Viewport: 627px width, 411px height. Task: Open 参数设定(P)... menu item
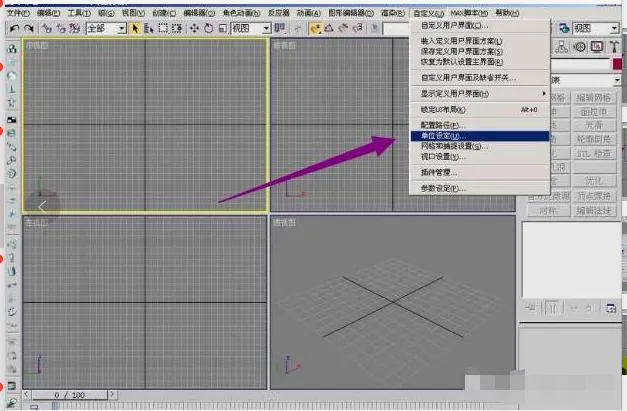480,188
